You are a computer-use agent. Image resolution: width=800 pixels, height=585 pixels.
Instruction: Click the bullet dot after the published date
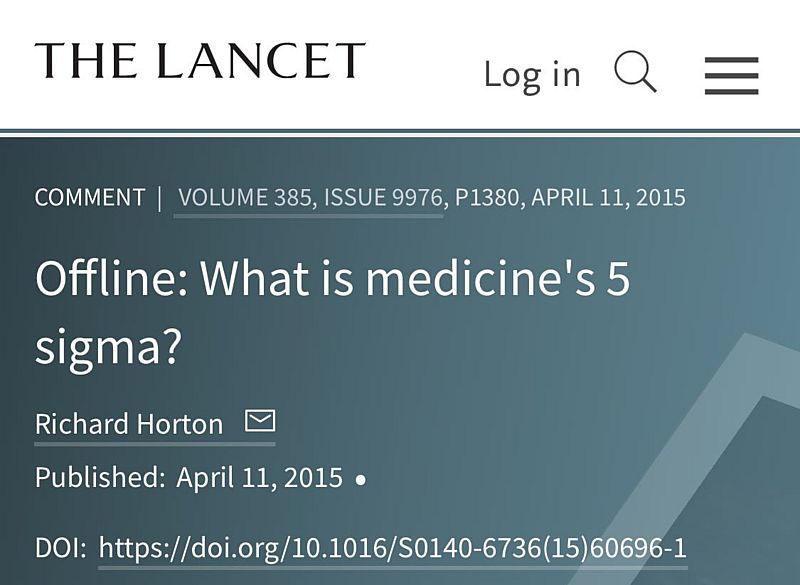(361, 479)
